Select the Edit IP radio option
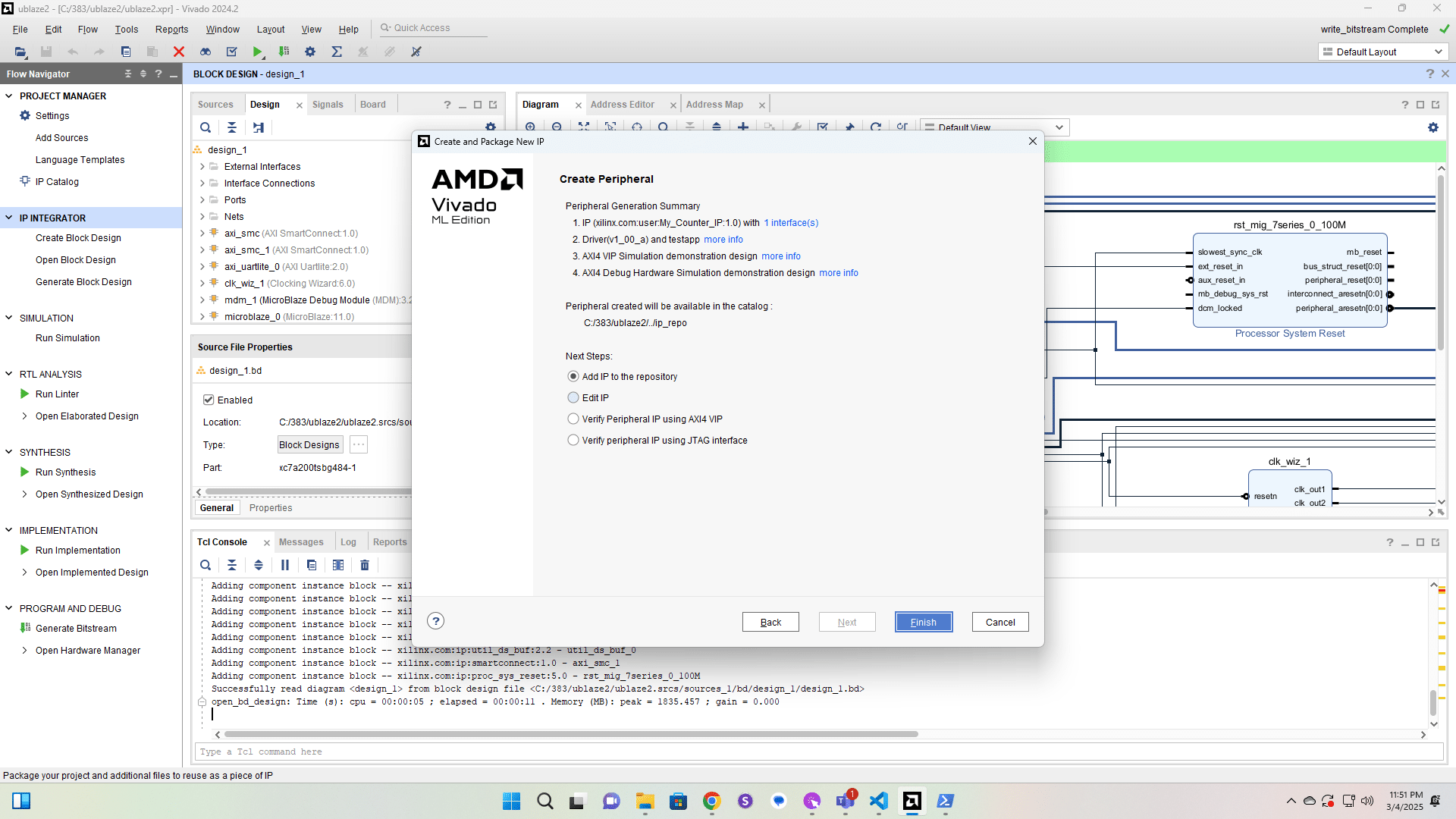 [573, 397]
